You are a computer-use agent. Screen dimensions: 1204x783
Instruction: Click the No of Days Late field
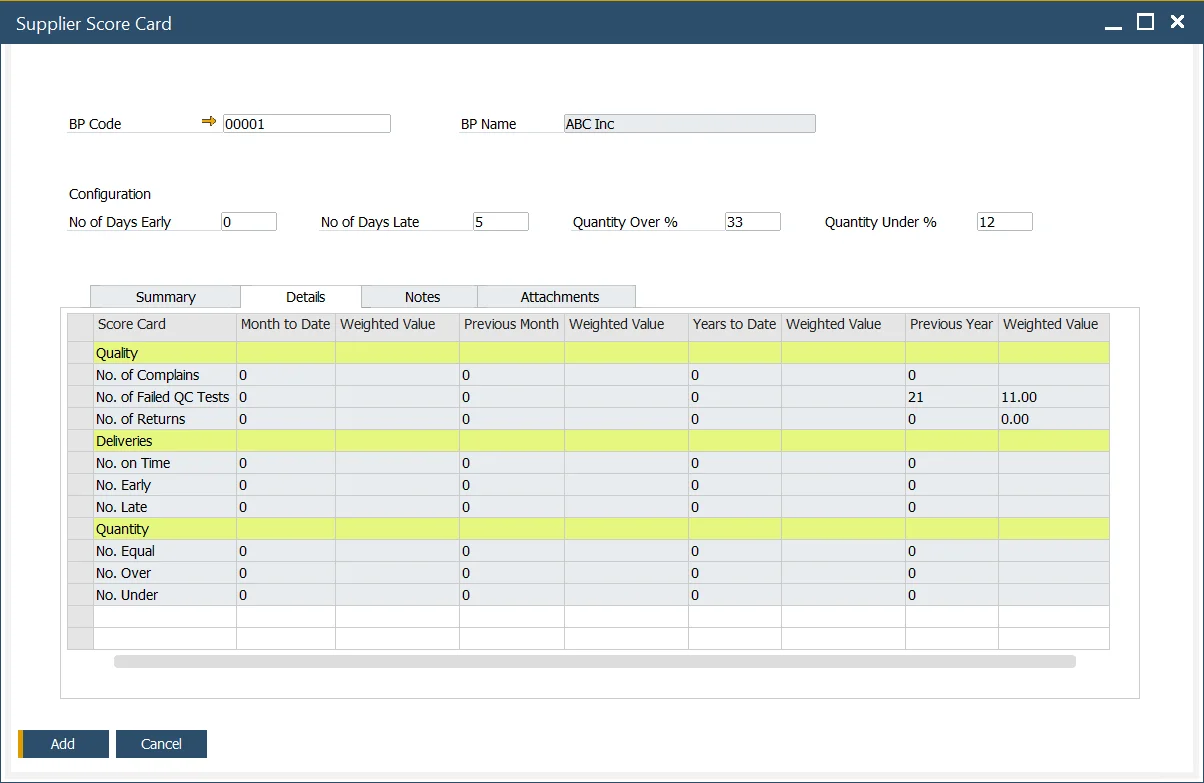pos(500,220)
